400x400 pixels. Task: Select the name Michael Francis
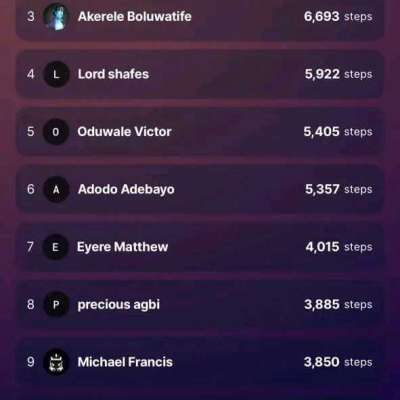point(125,362)
